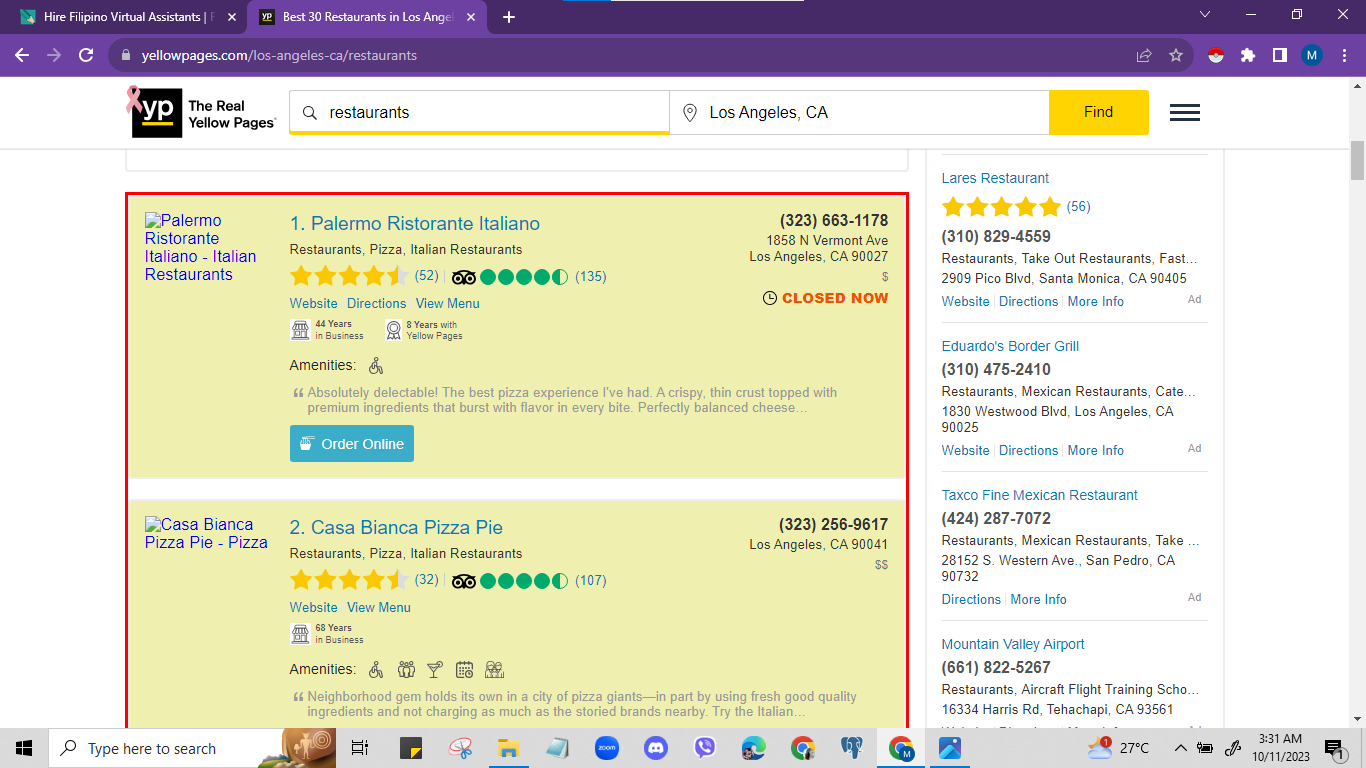Open the Pokeball extension icon
Screen dimensions: 1366x768
coord(1216,55)
